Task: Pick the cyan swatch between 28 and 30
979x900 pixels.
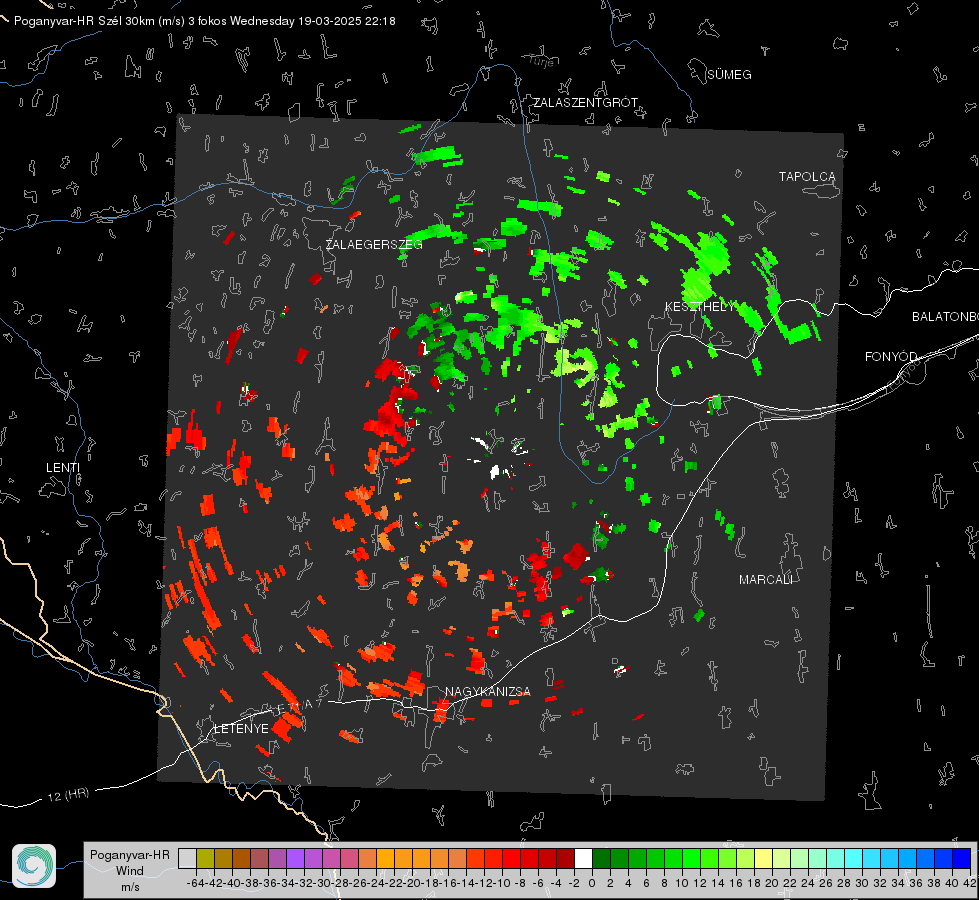Action: click(854, 858)
